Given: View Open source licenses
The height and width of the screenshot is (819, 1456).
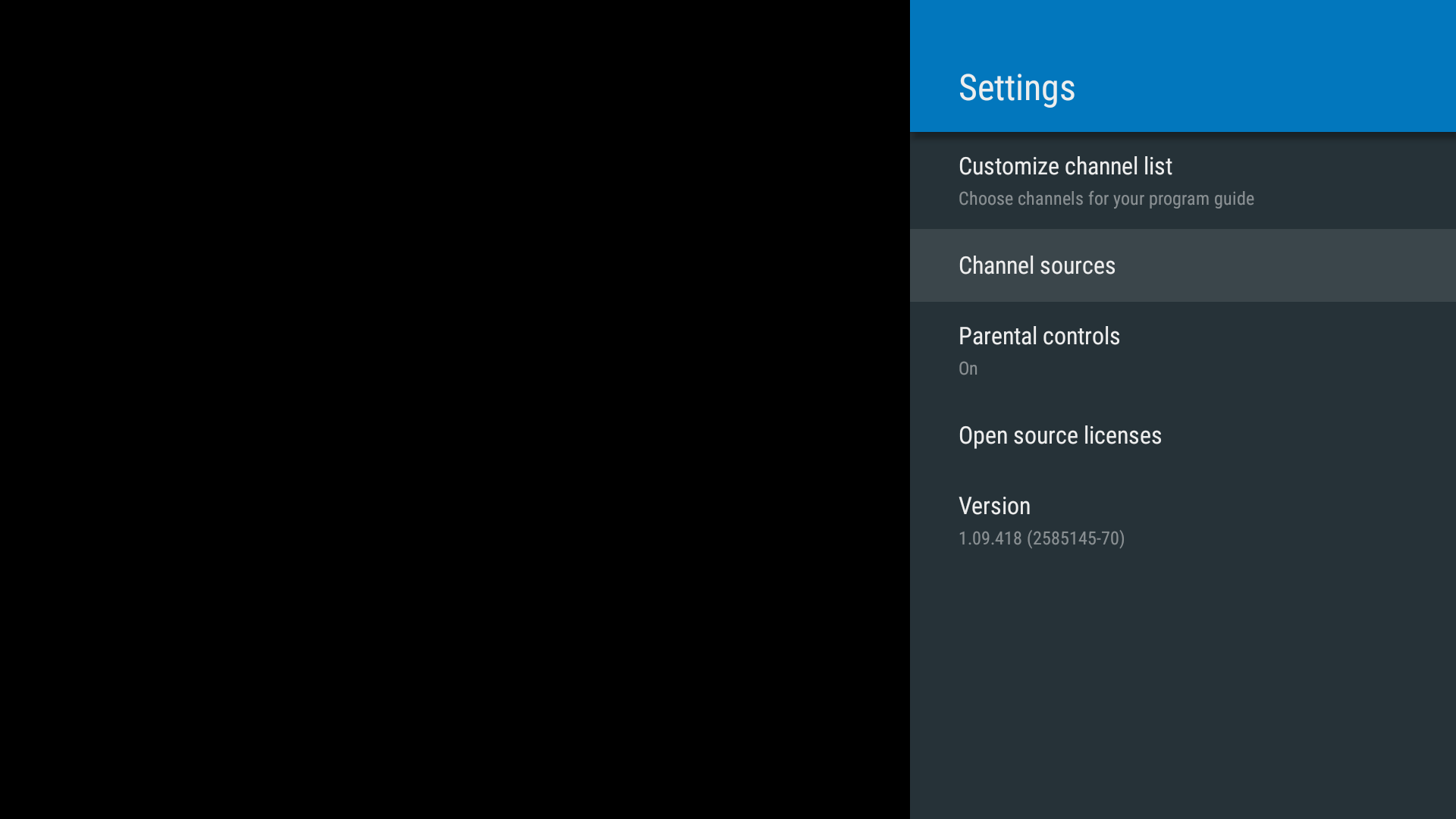Looking at the screenshot, I should pyautogui.click(x=1060, y=435).
